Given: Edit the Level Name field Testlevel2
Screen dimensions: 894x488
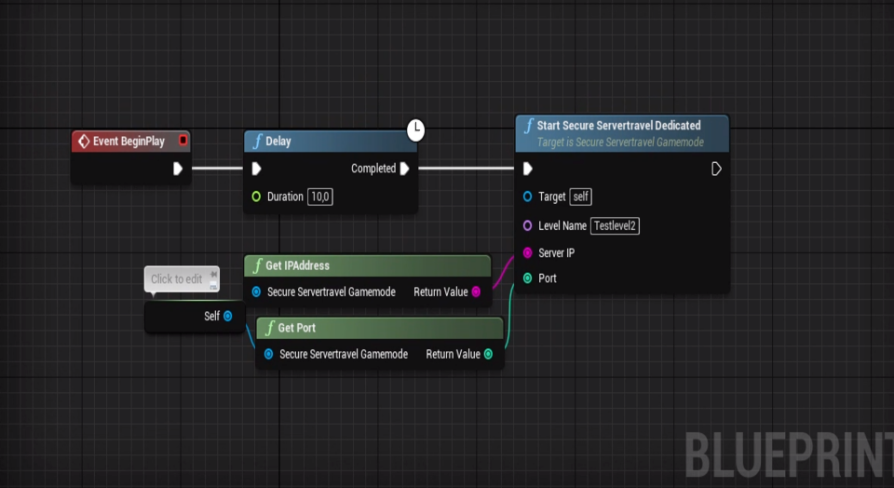Looking at the screenshot, I should pos(615,226).
